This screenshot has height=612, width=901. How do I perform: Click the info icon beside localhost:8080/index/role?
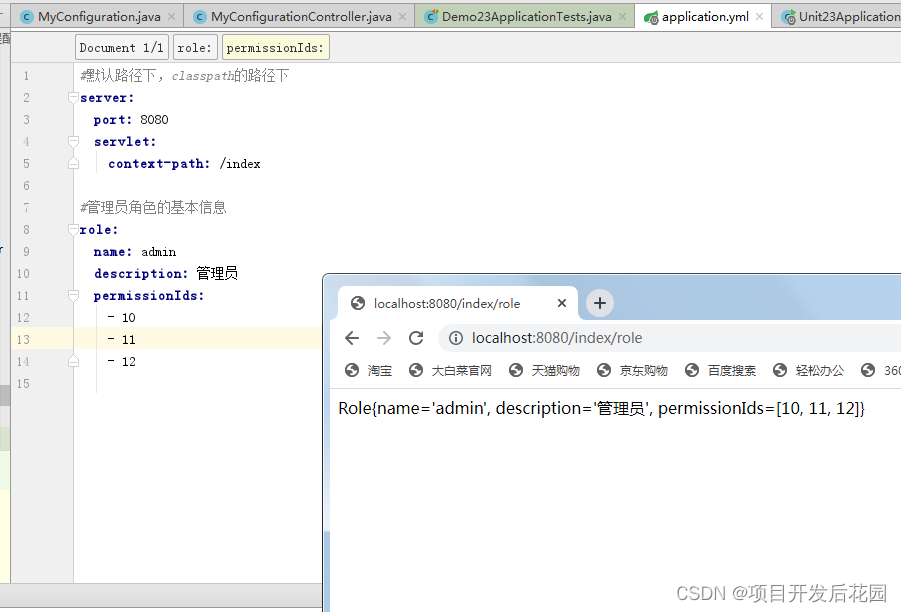click(x=458, y=338)
